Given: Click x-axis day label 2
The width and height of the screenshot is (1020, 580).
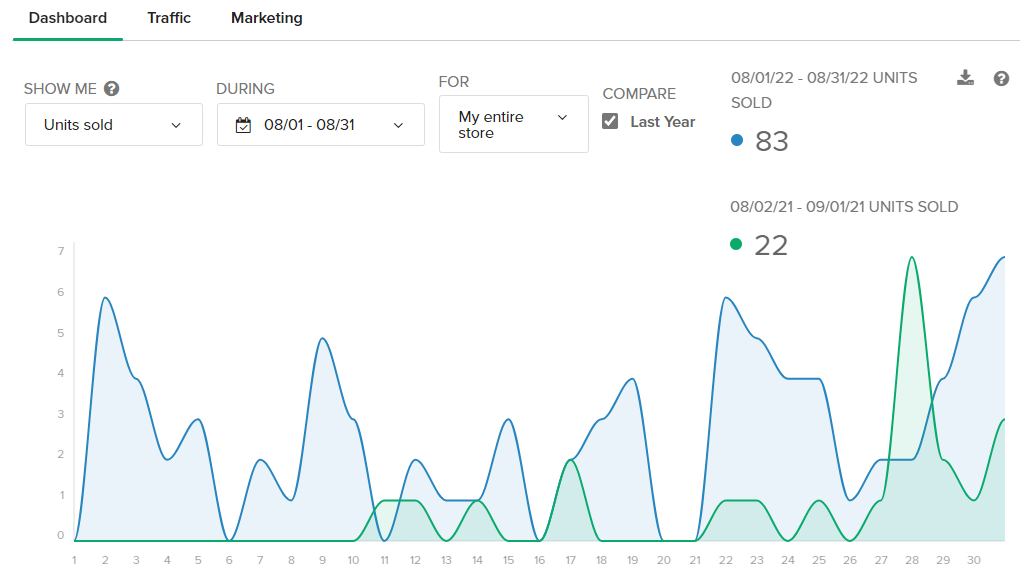Looking at the screenshot, I should coord(105,560).
